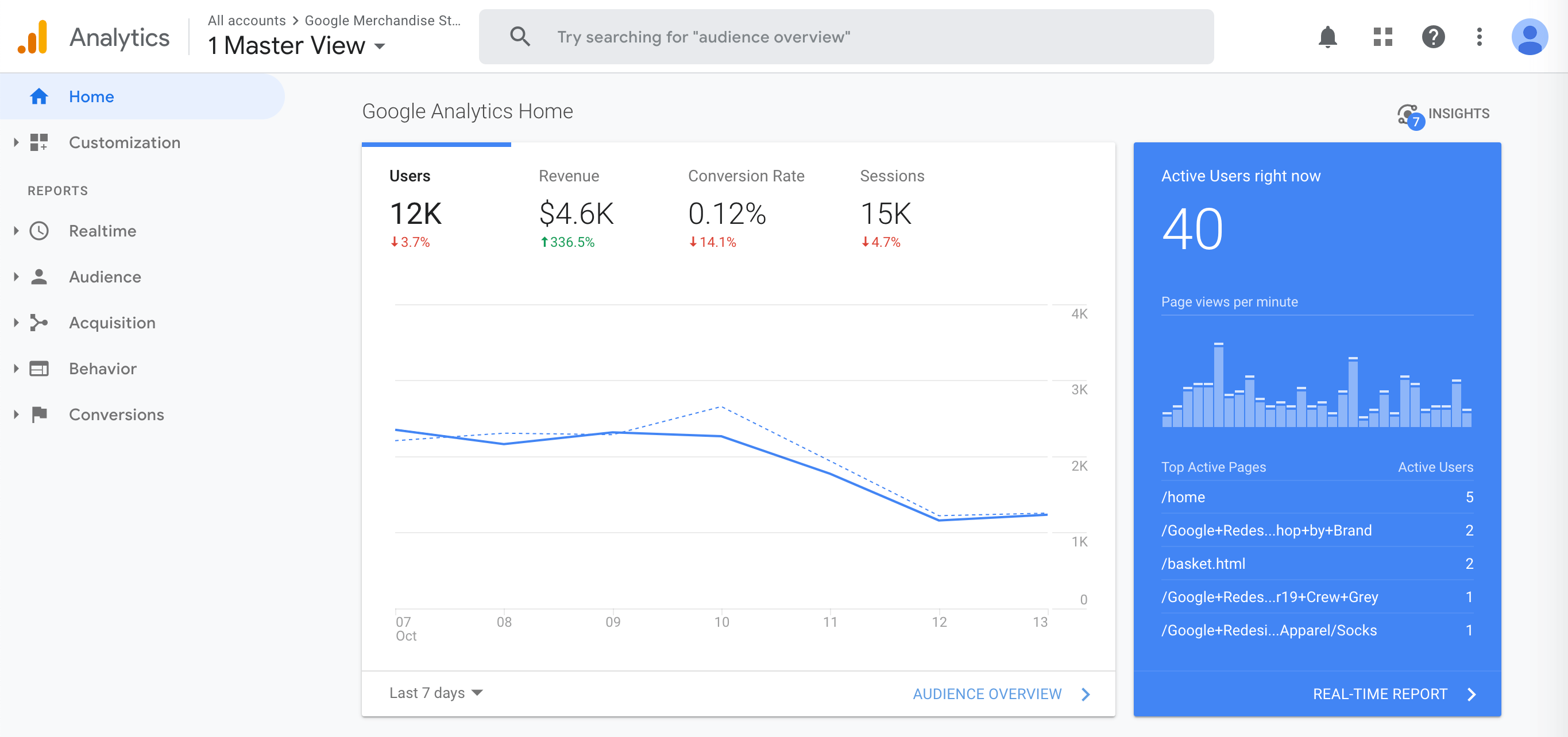
Task: Open the Last 7 days date dropdown
Action: 436,693
